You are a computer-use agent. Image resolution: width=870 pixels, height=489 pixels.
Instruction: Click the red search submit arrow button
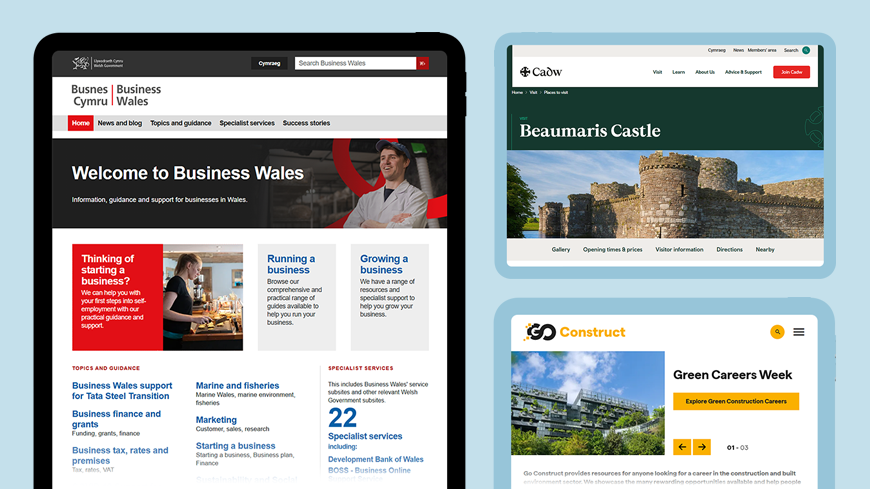[x=423, y=63]
